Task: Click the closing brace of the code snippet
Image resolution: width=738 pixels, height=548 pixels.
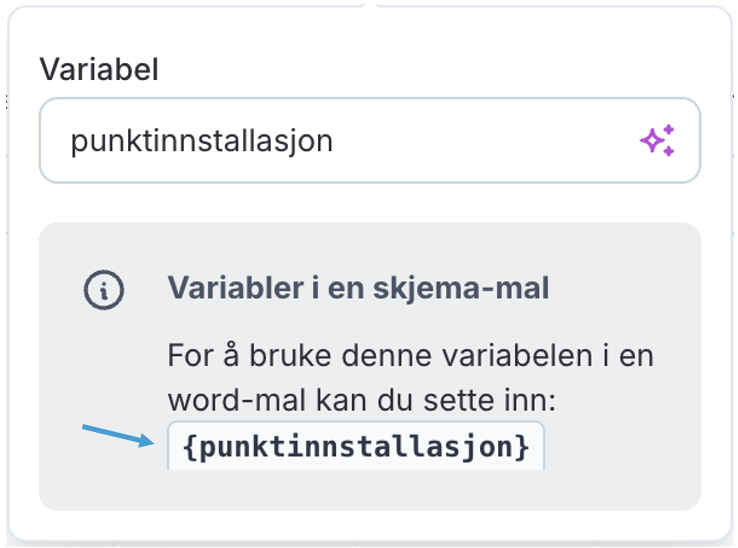Action: point(522,447)
